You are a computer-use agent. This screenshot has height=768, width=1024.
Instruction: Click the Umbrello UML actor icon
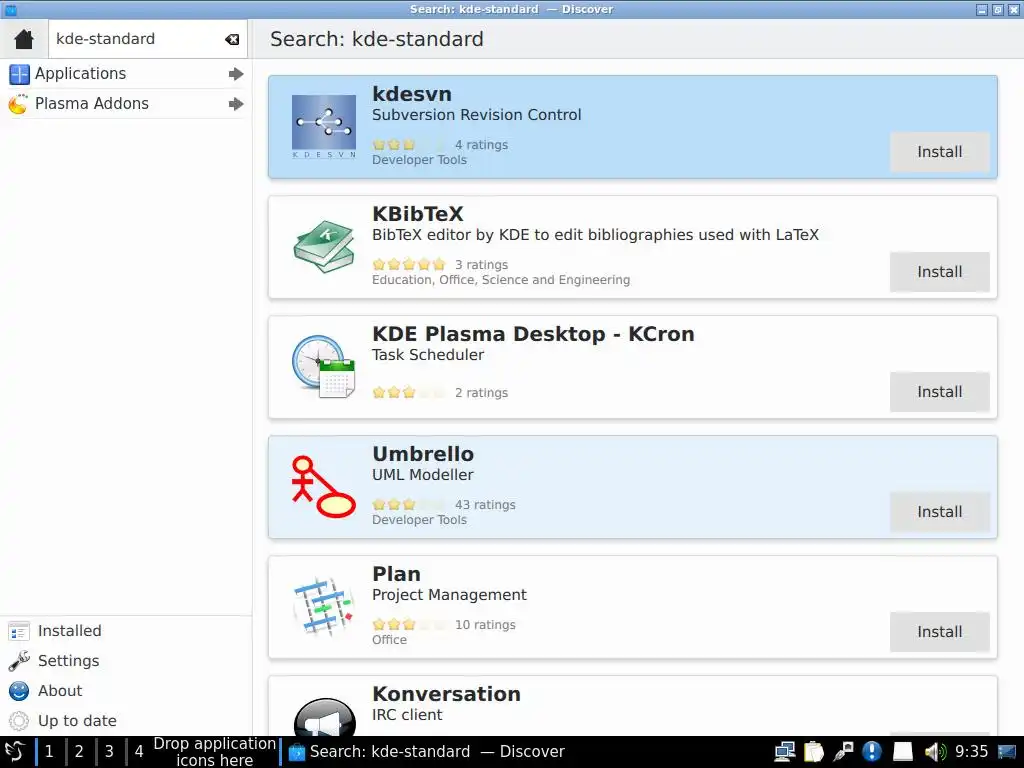tap(324, 487)
